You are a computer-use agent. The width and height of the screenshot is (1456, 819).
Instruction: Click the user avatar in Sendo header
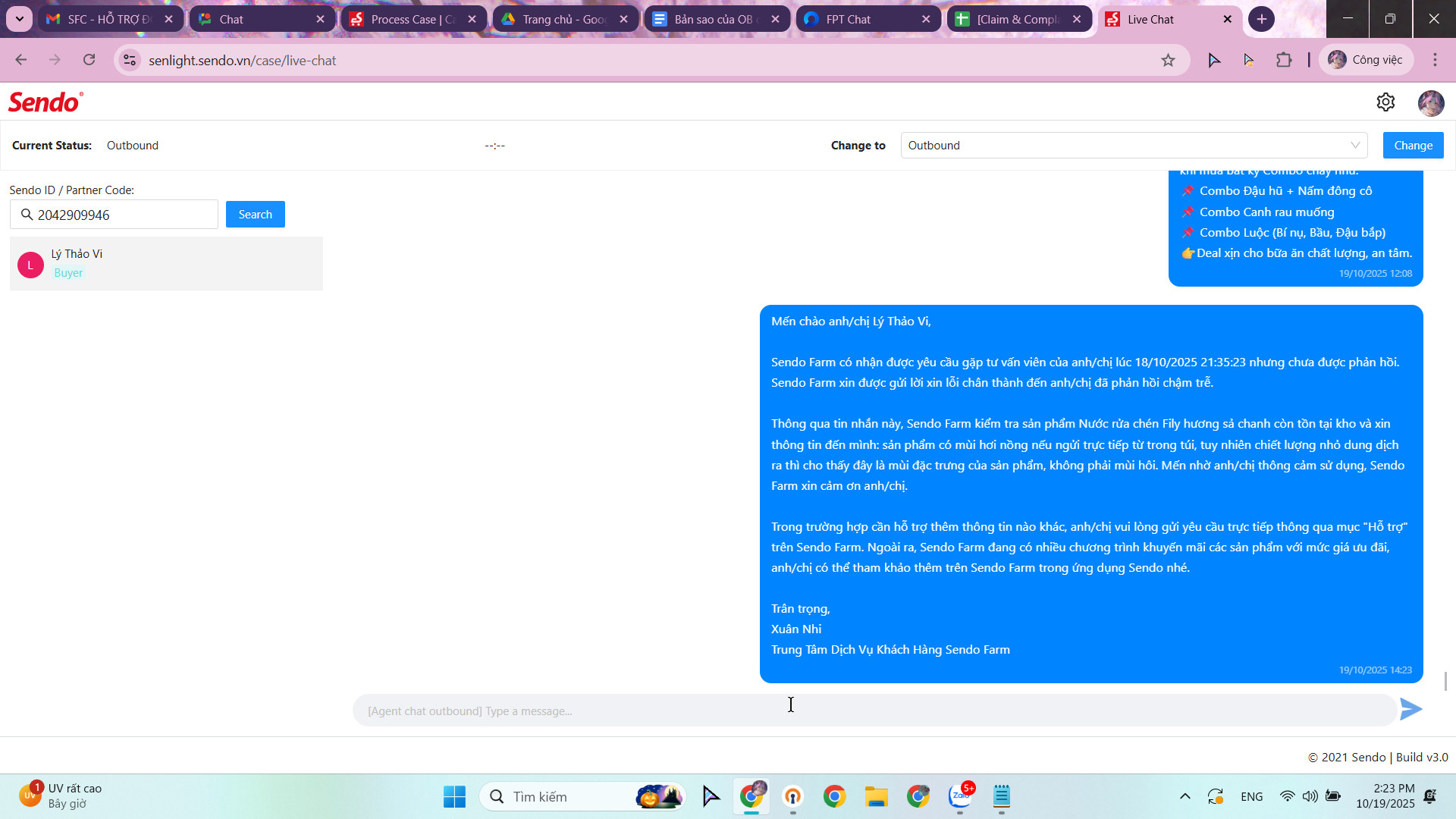[1430, 102]
